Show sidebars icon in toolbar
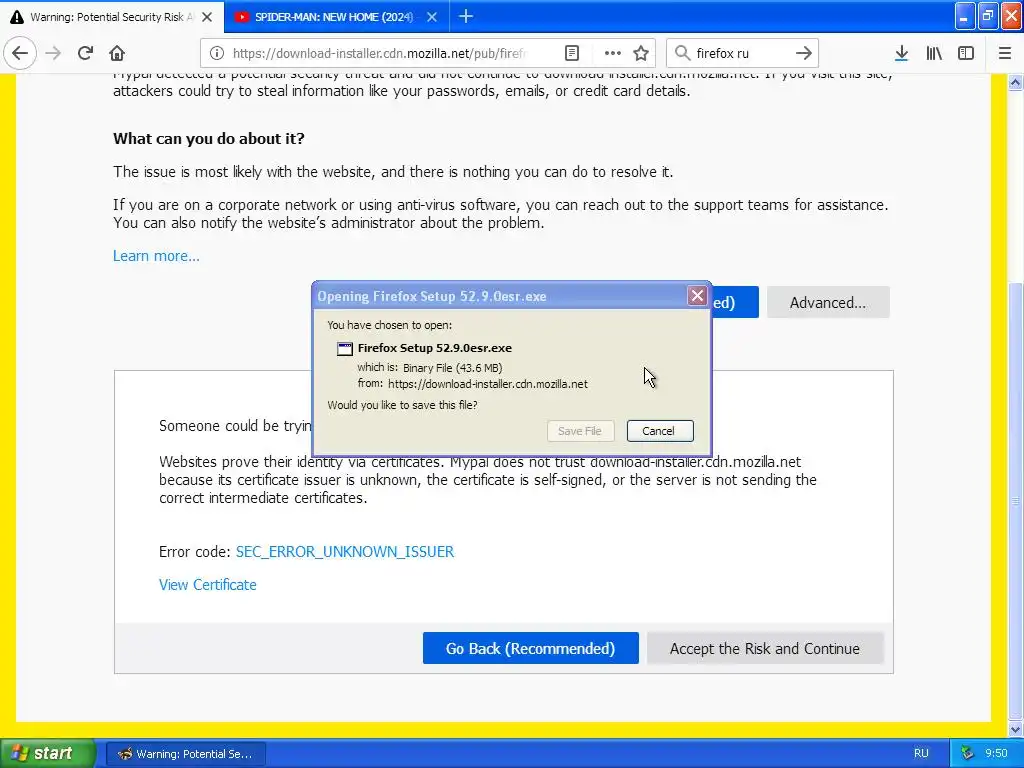Screen dimensions: 1024x768 pos(966,53)
